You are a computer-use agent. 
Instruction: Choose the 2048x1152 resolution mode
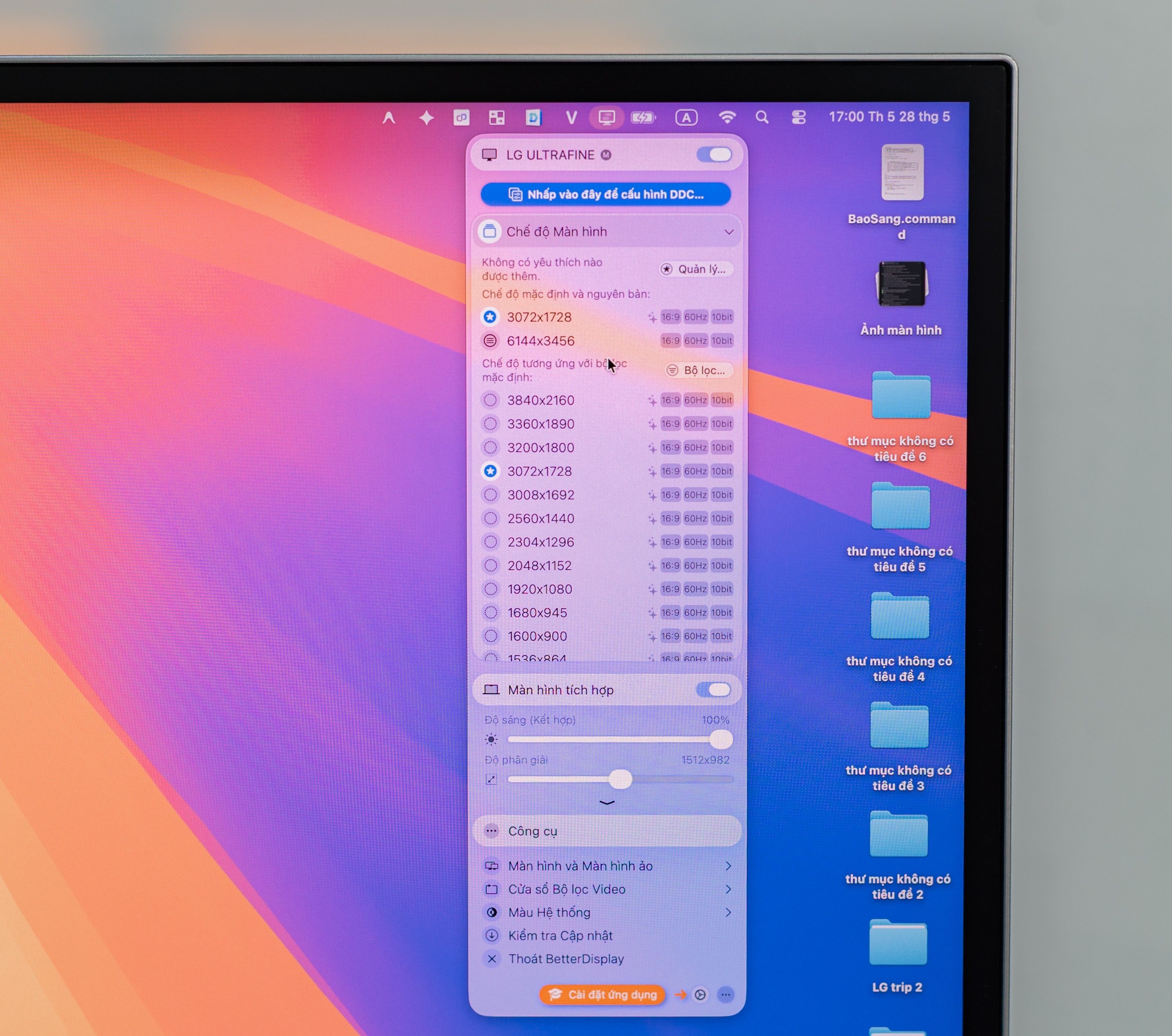[x=607, y=565]
